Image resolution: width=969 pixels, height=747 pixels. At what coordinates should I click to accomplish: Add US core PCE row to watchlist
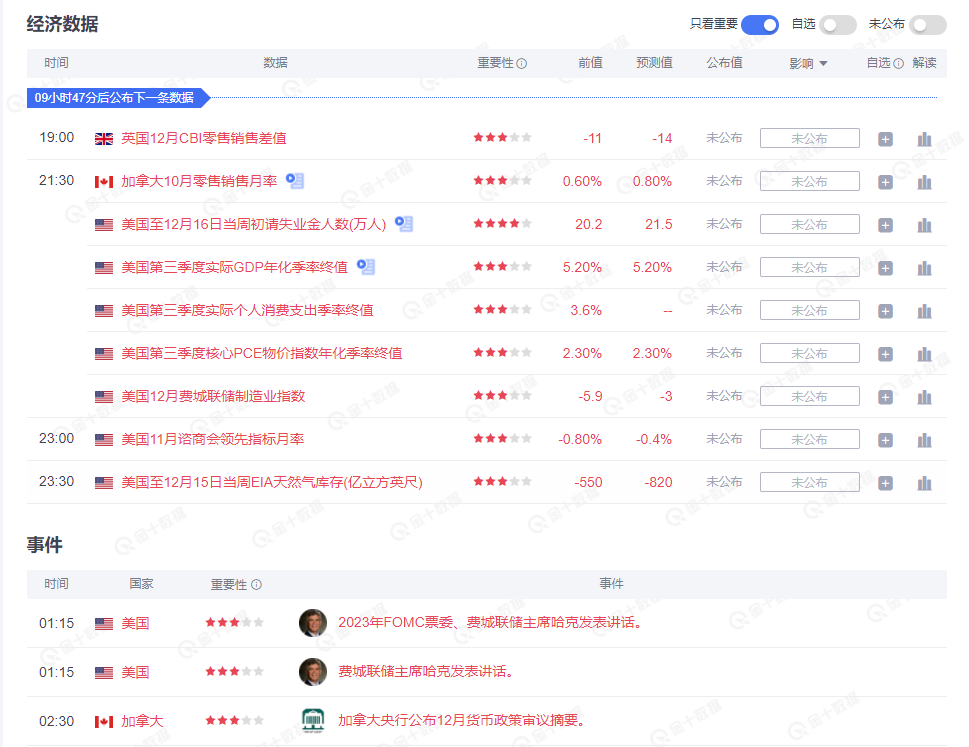click(885, 354)
